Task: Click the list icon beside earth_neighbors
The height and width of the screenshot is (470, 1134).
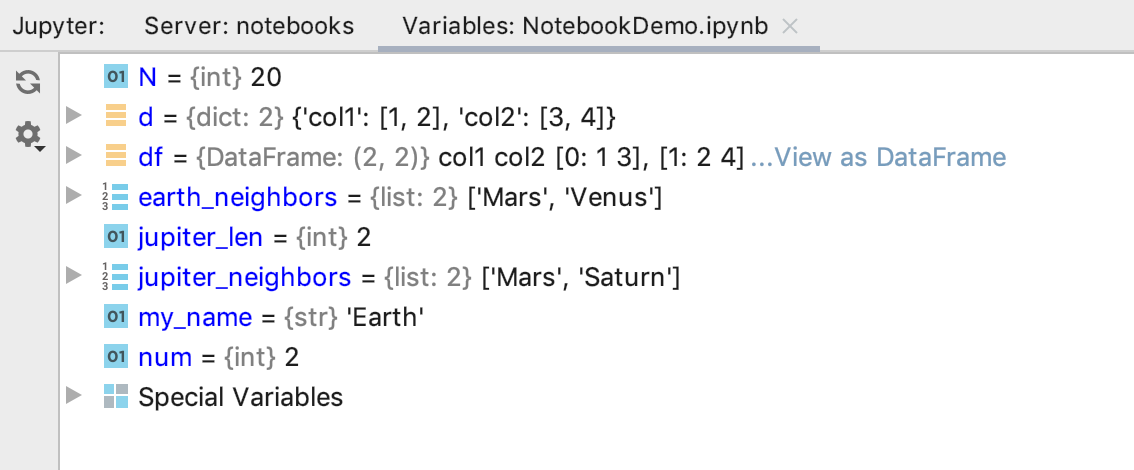Action: tap(116, 197)
